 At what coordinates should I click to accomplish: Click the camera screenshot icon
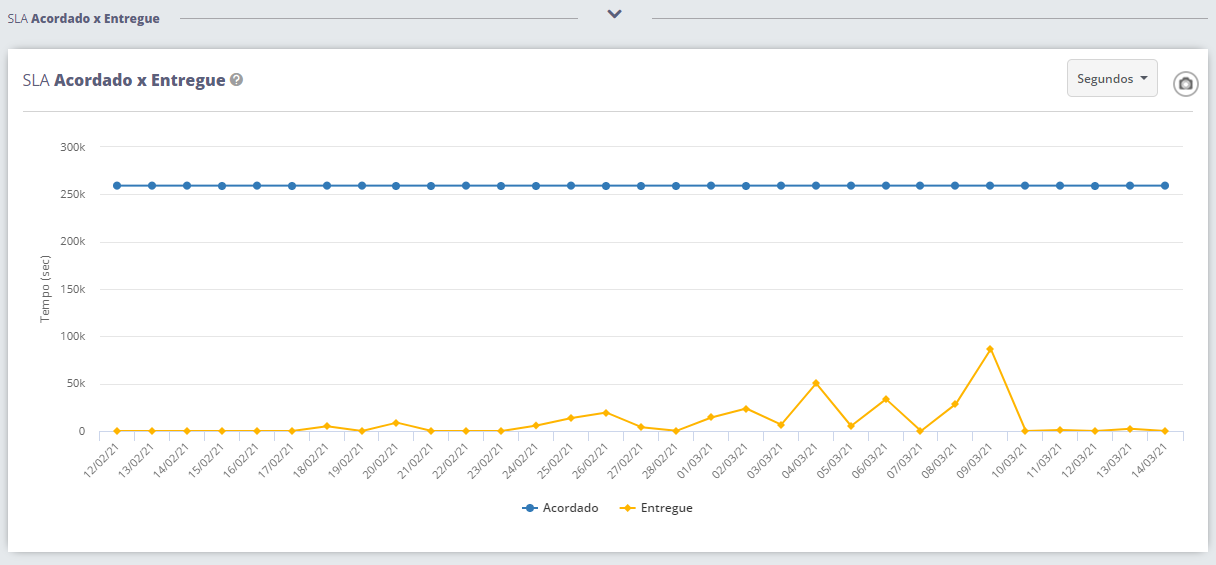1186,84
